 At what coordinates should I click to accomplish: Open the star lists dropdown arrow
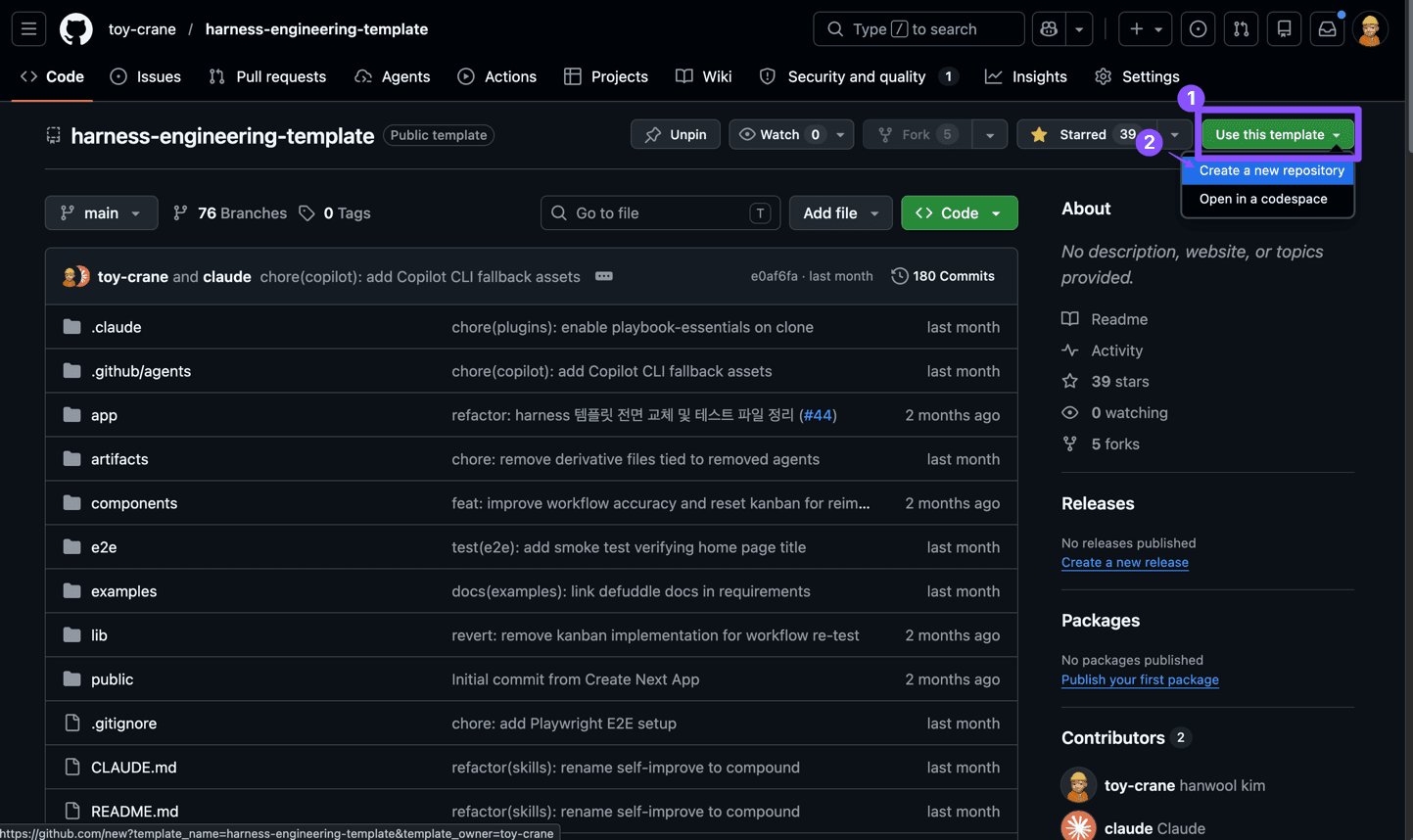coord(1174,134)
